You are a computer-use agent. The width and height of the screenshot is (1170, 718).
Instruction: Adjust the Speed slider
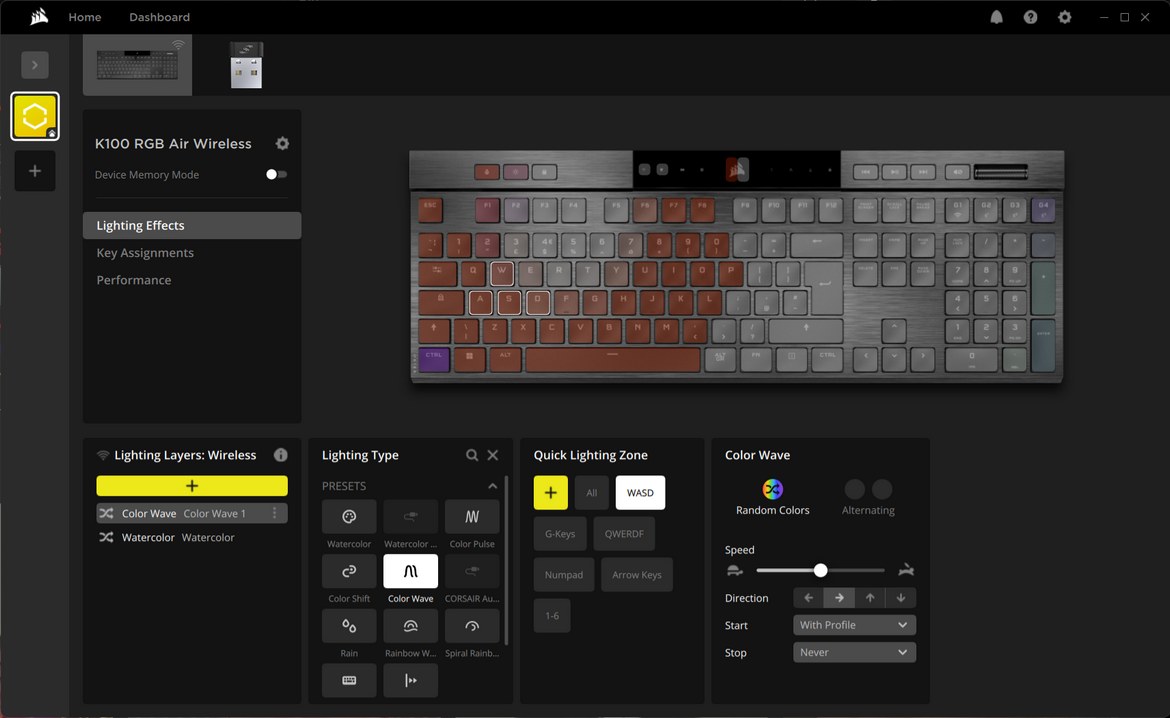pos(820,570)
